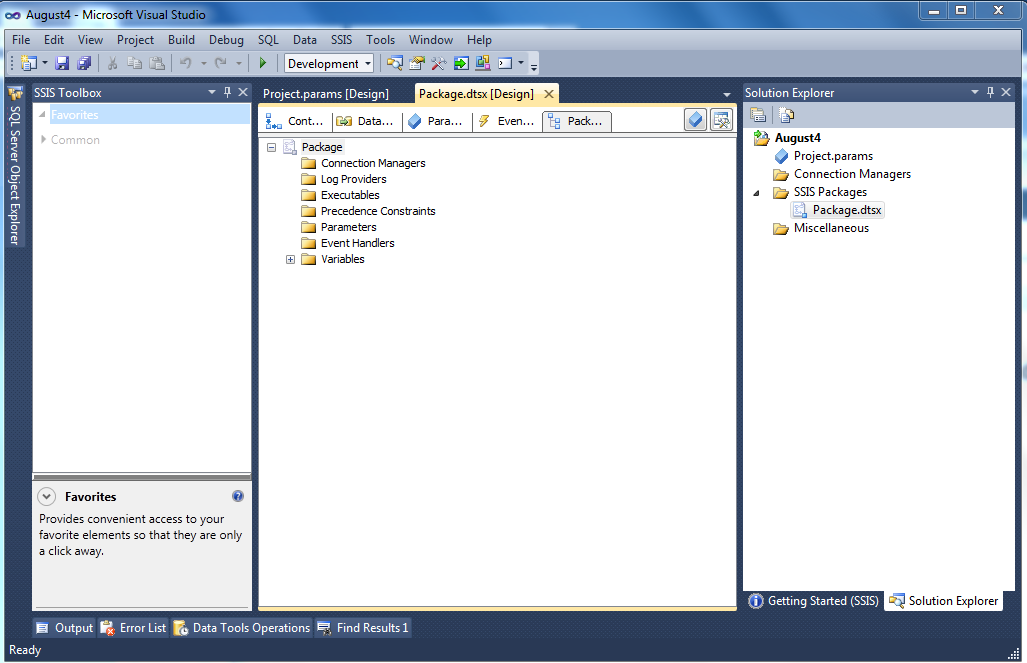Select Package.dtsx in Solution Explorer

click(838, 210)
